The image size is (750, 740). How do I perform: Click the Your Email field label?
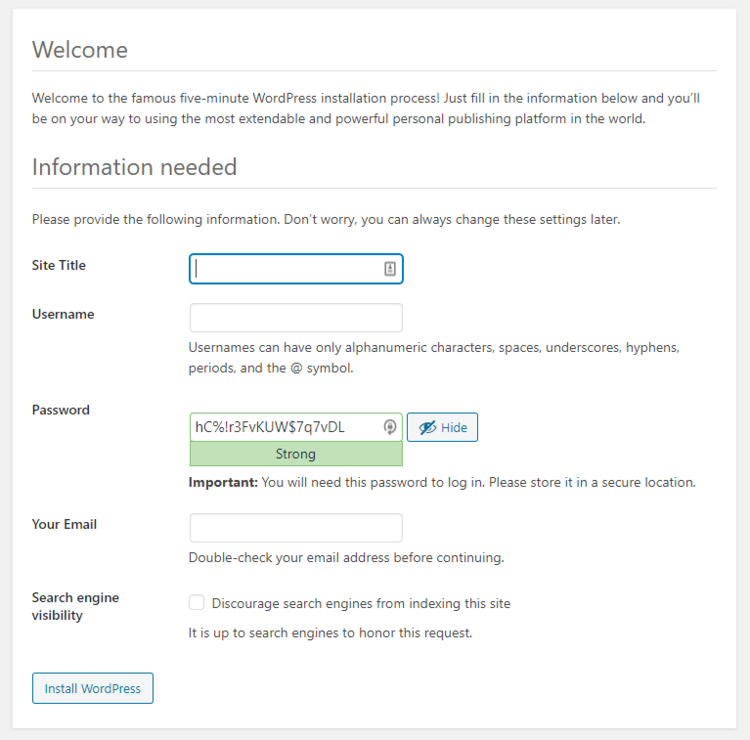[x=64, y=524]
